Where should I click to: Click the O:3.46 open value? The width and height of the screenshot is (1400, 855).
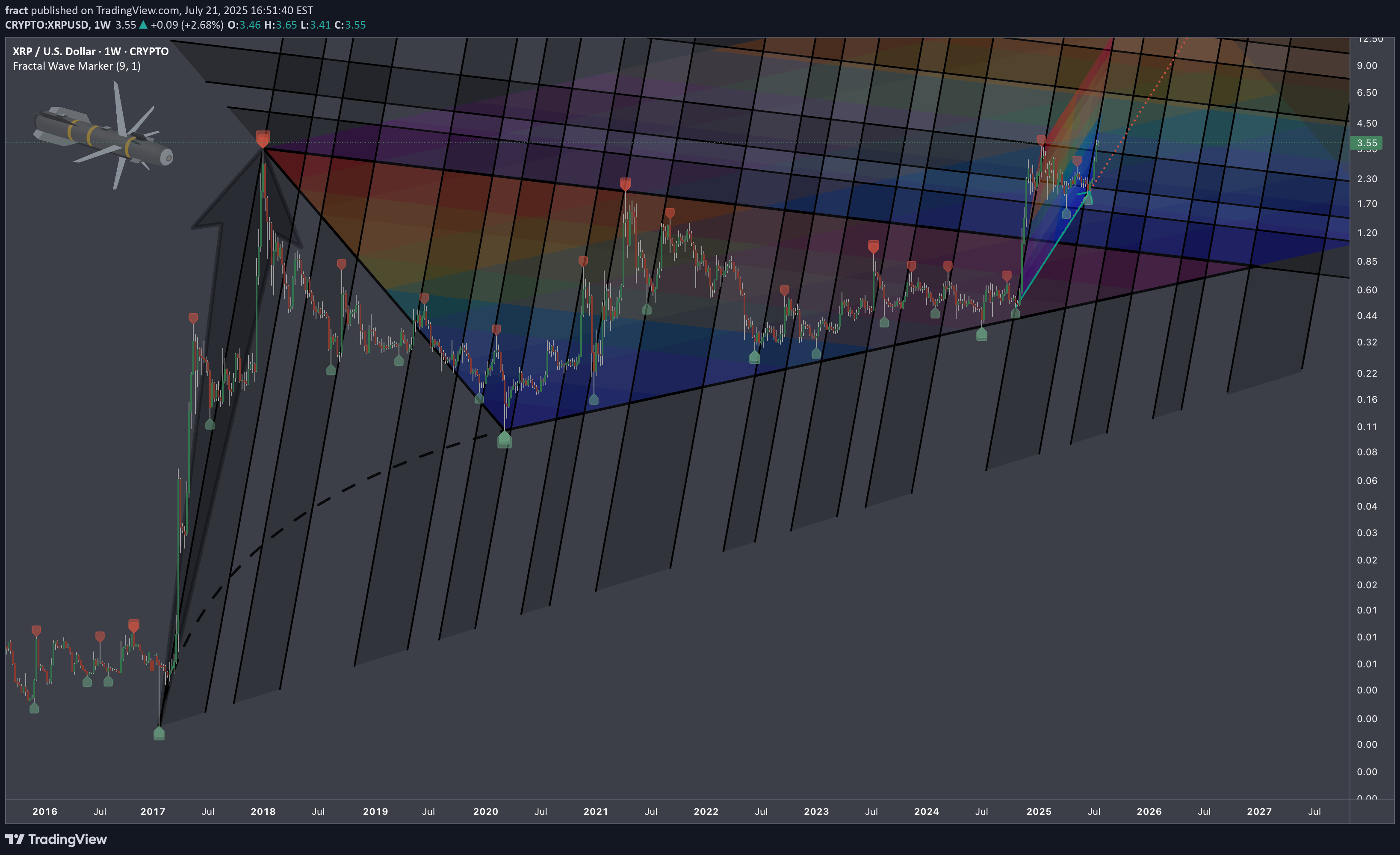[x=244, y=25]
